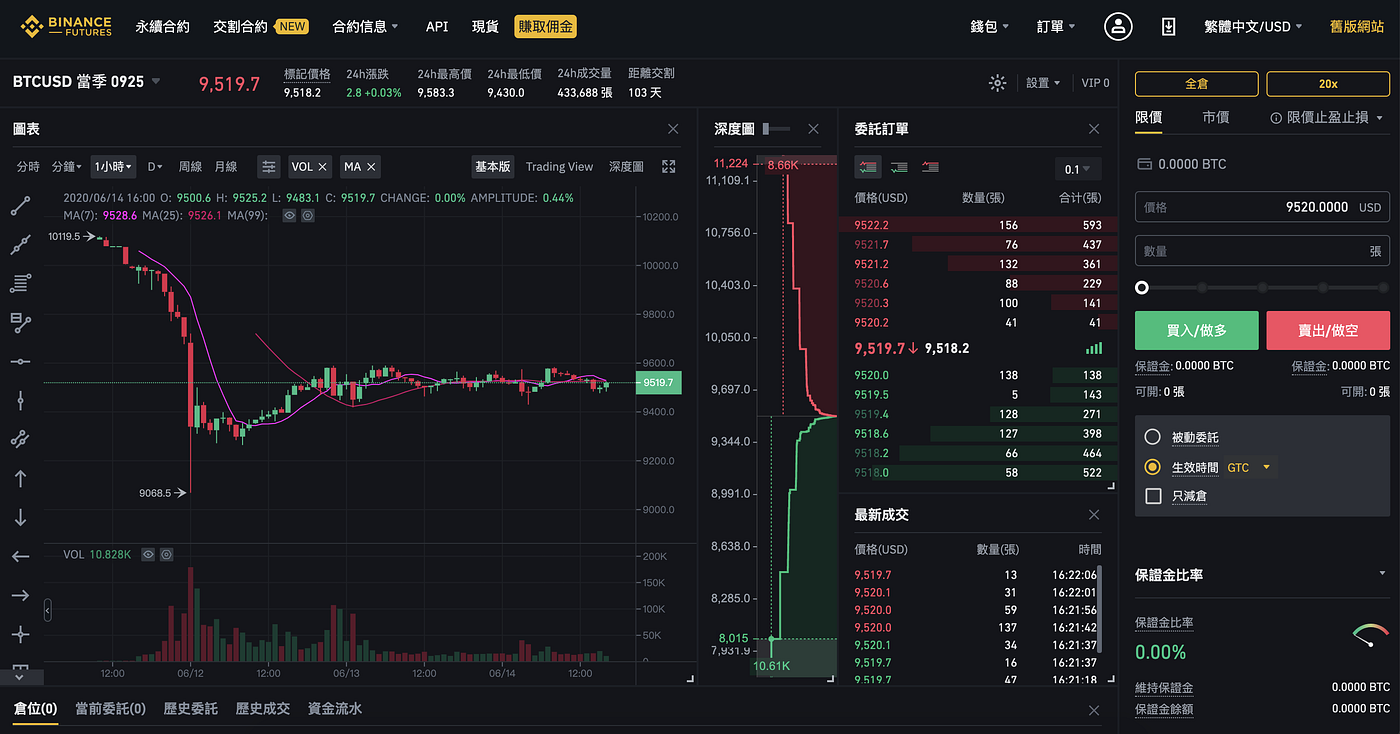1400x734 pixels.
Task: Open the 舊版網站 link
Action: [1357, 27]
